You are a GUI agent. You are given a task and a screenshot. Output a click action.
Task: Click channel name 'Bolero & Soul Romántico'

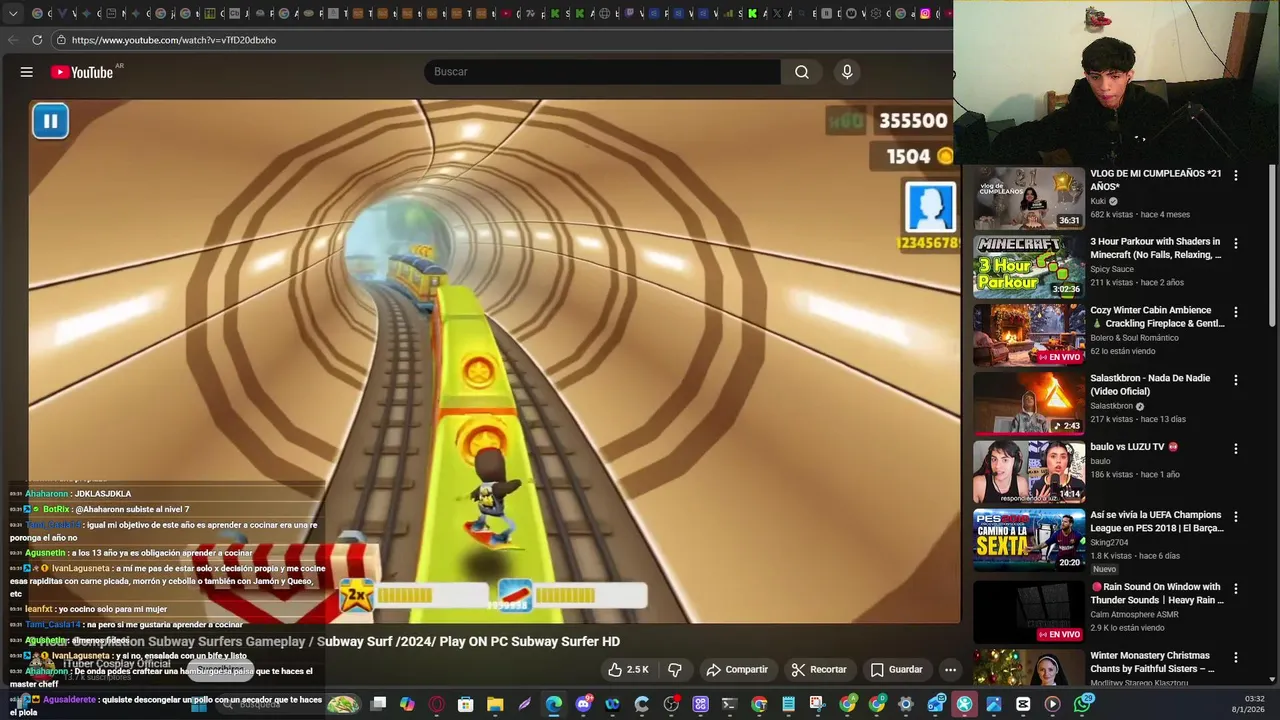coord(1134,338)
